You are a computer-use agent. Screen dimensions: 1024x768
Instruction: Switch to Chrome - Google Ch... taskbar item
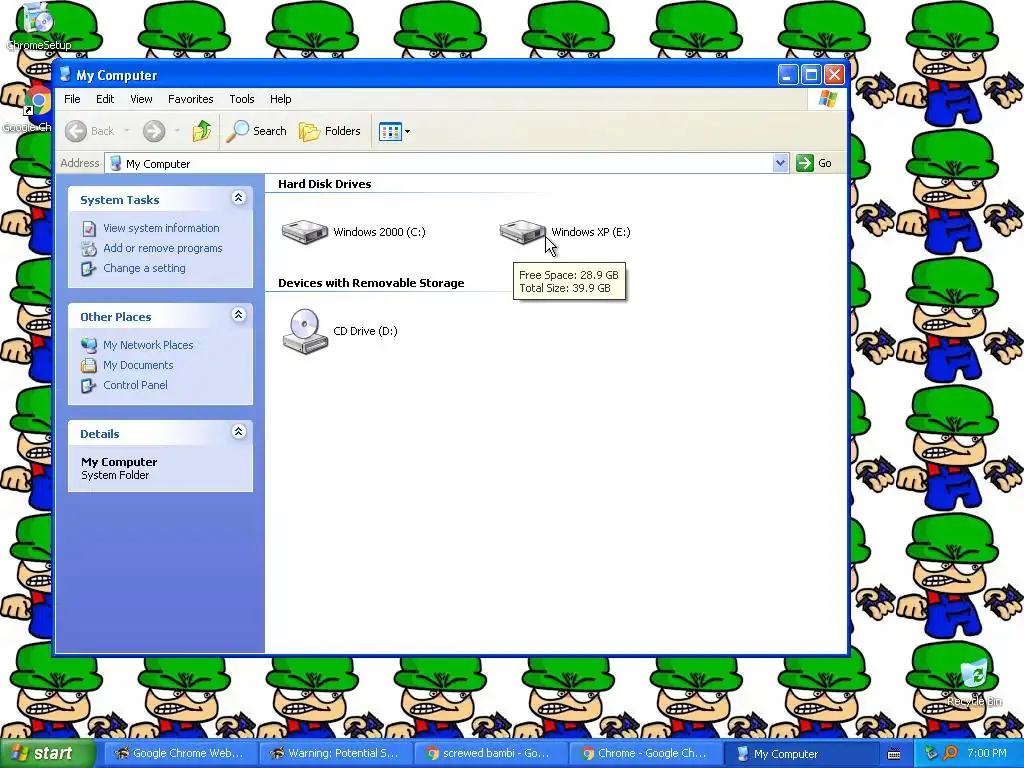(645, 753)
